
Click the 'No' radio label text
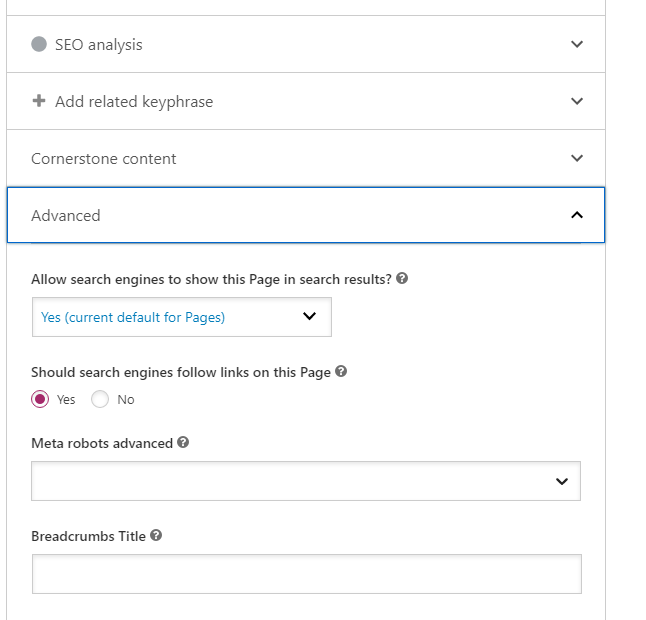click(126, 400)
